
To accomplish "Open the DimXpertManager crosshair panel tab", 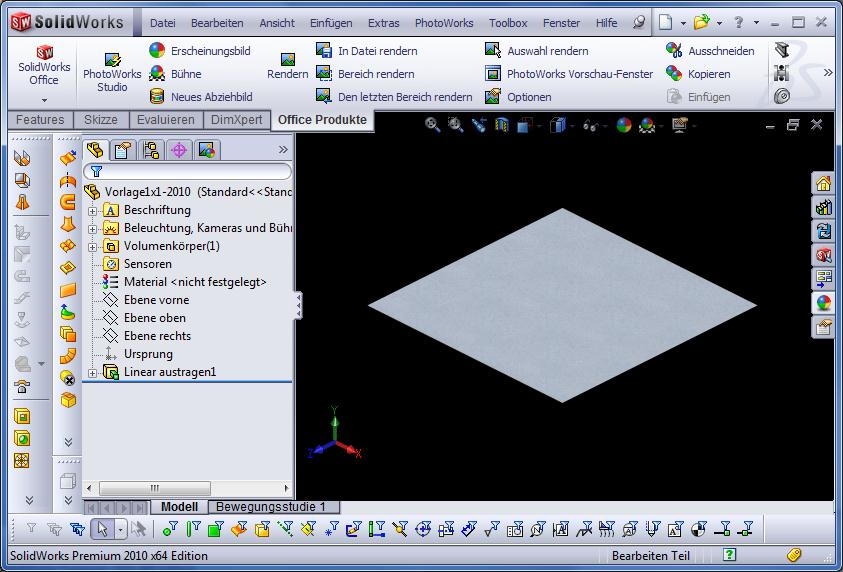I will coord(179,150).
